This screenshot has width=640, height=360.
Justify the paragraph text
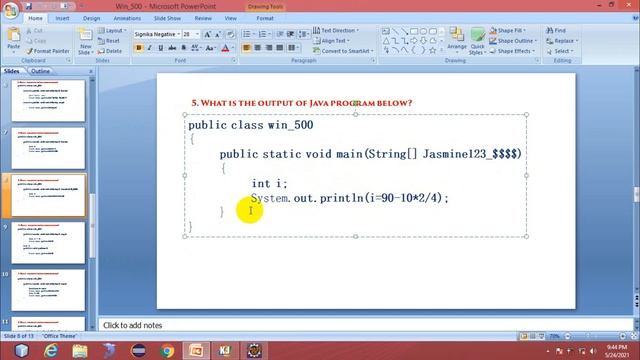click(x=280, y=48)
